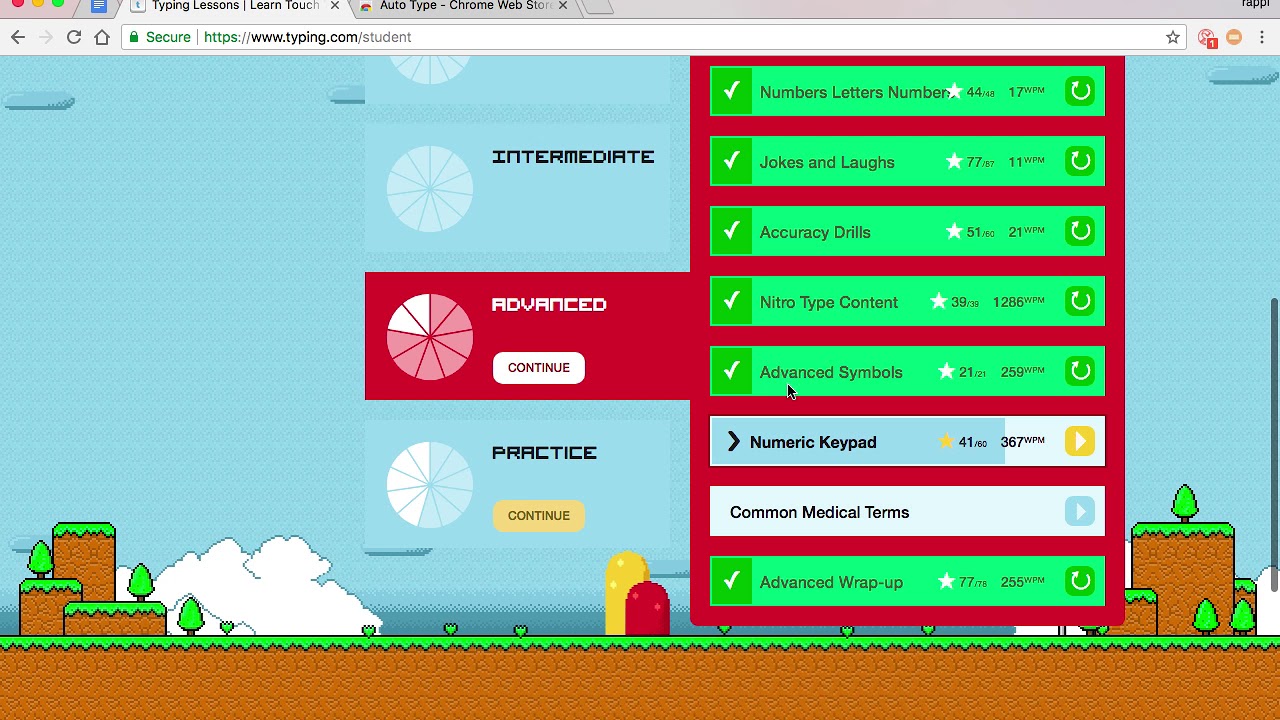Expand the Numeric Keypad lesson chevron
This screenshot has width=1280, height=720.
click(x=733, y=441)
